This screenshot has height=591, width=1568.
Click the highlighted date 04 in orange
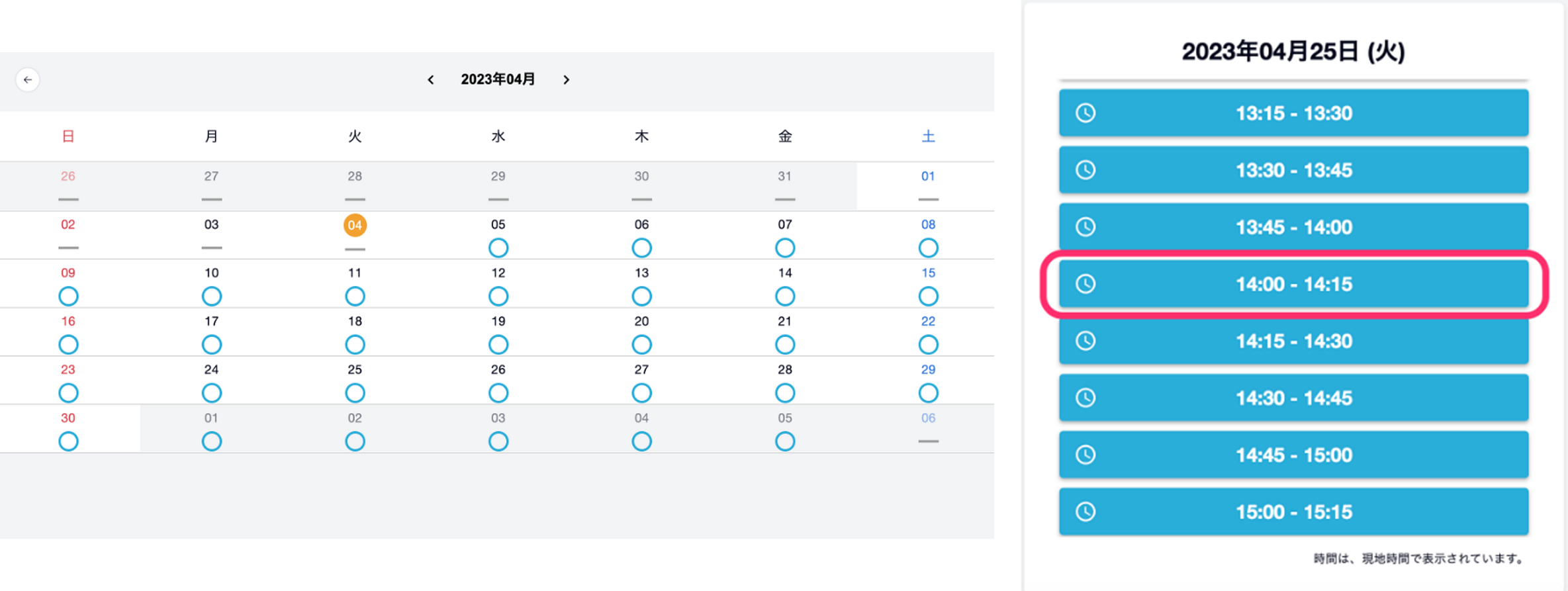(x=355, y=225)
